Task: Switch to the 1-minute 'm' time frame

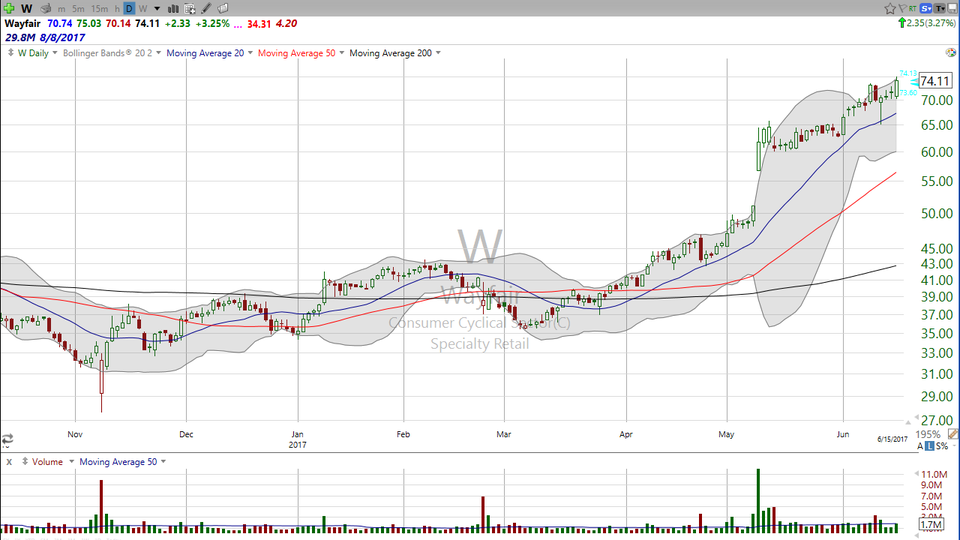Action: (61, 9)
